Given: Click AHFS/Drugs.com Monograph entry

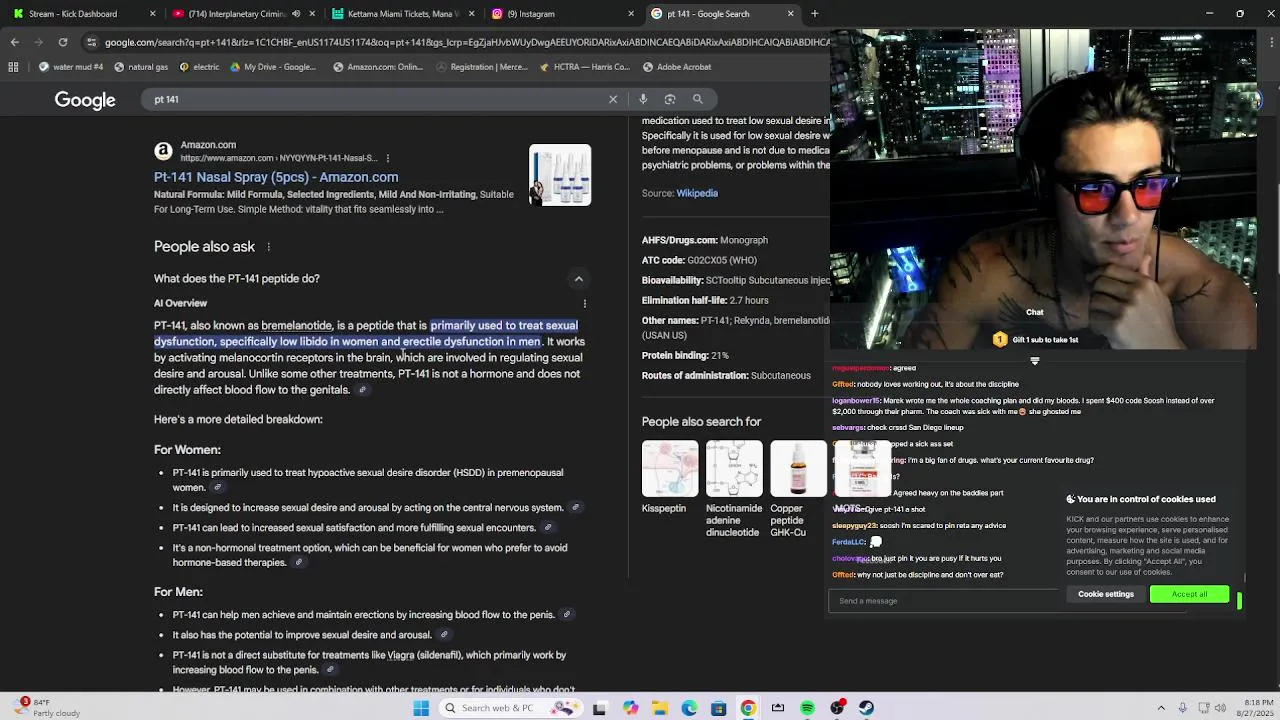Looking at the screenshot, I should pos(705,240).
